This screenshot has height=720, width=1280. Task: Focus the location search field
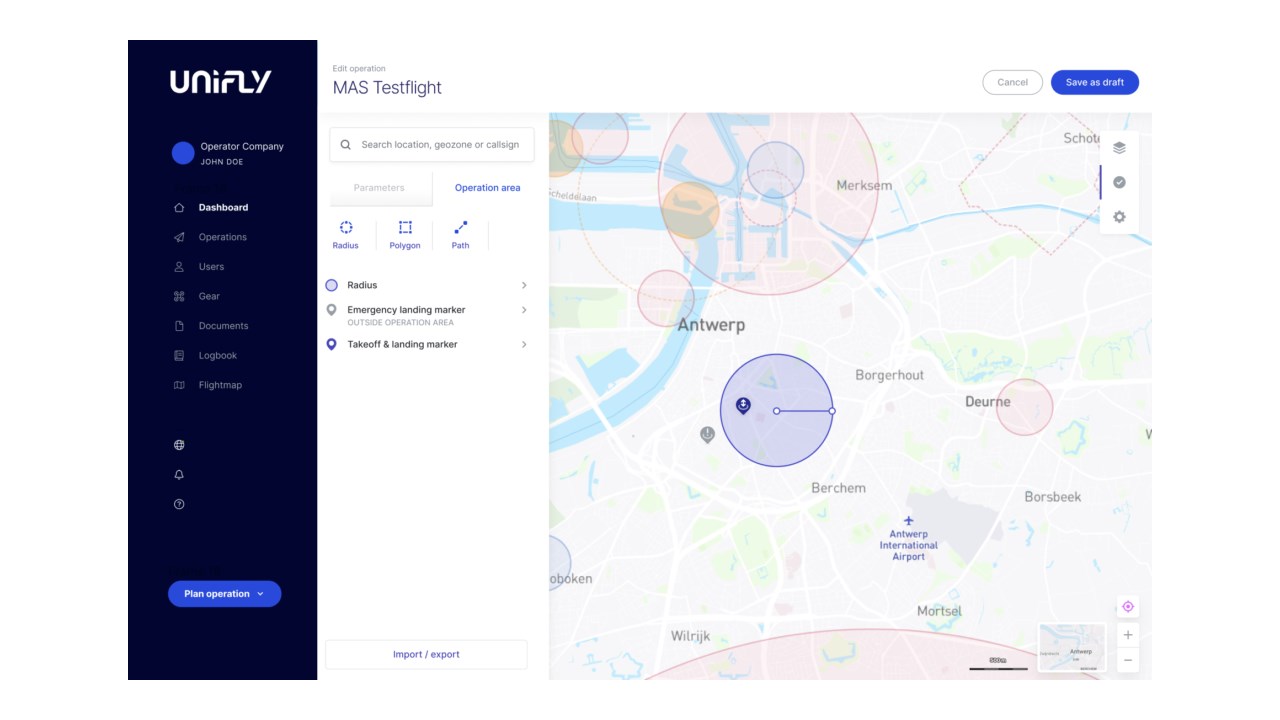pos(432,144)
